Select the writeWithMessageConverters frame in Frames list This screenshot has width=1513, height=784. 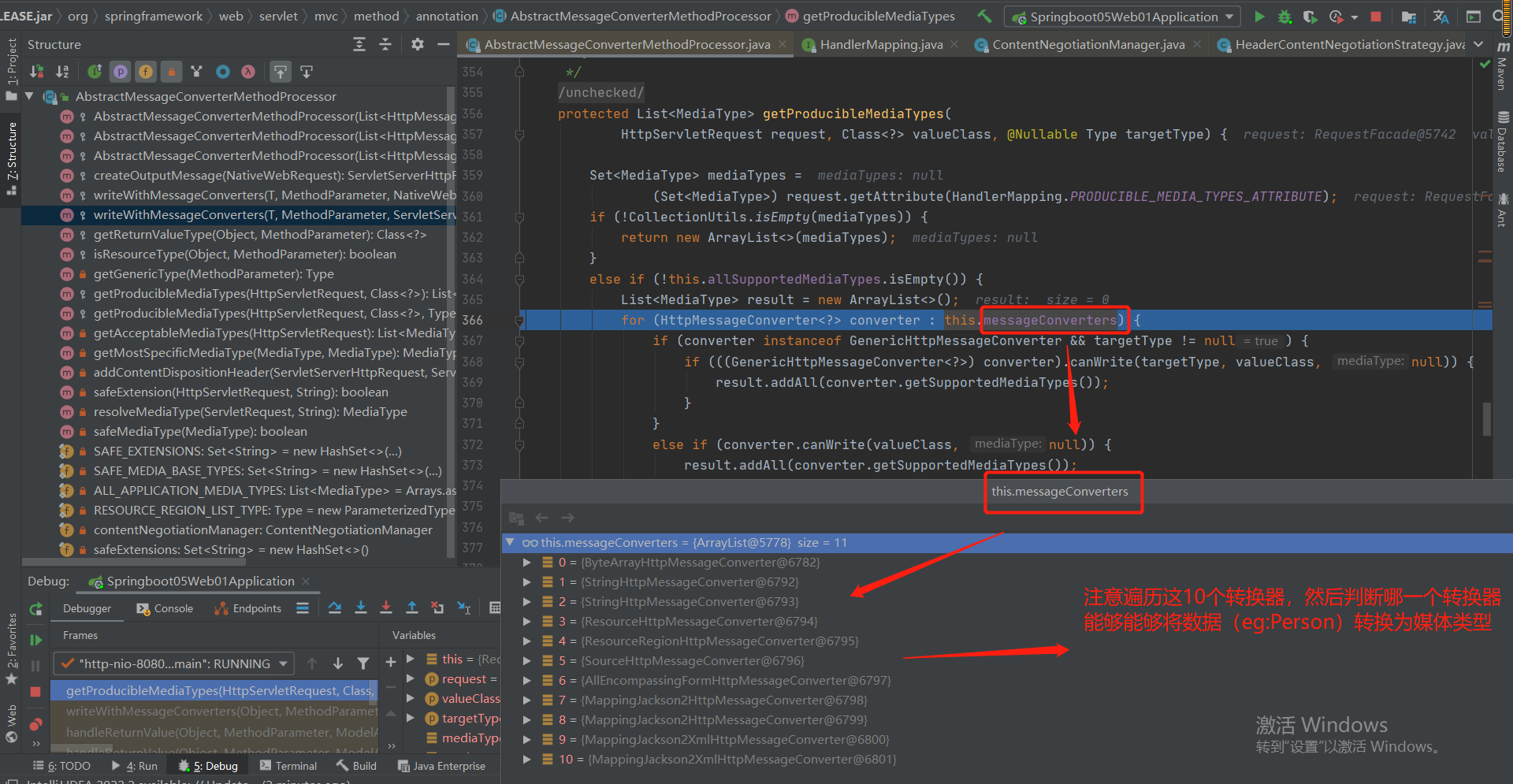point(214,711)
